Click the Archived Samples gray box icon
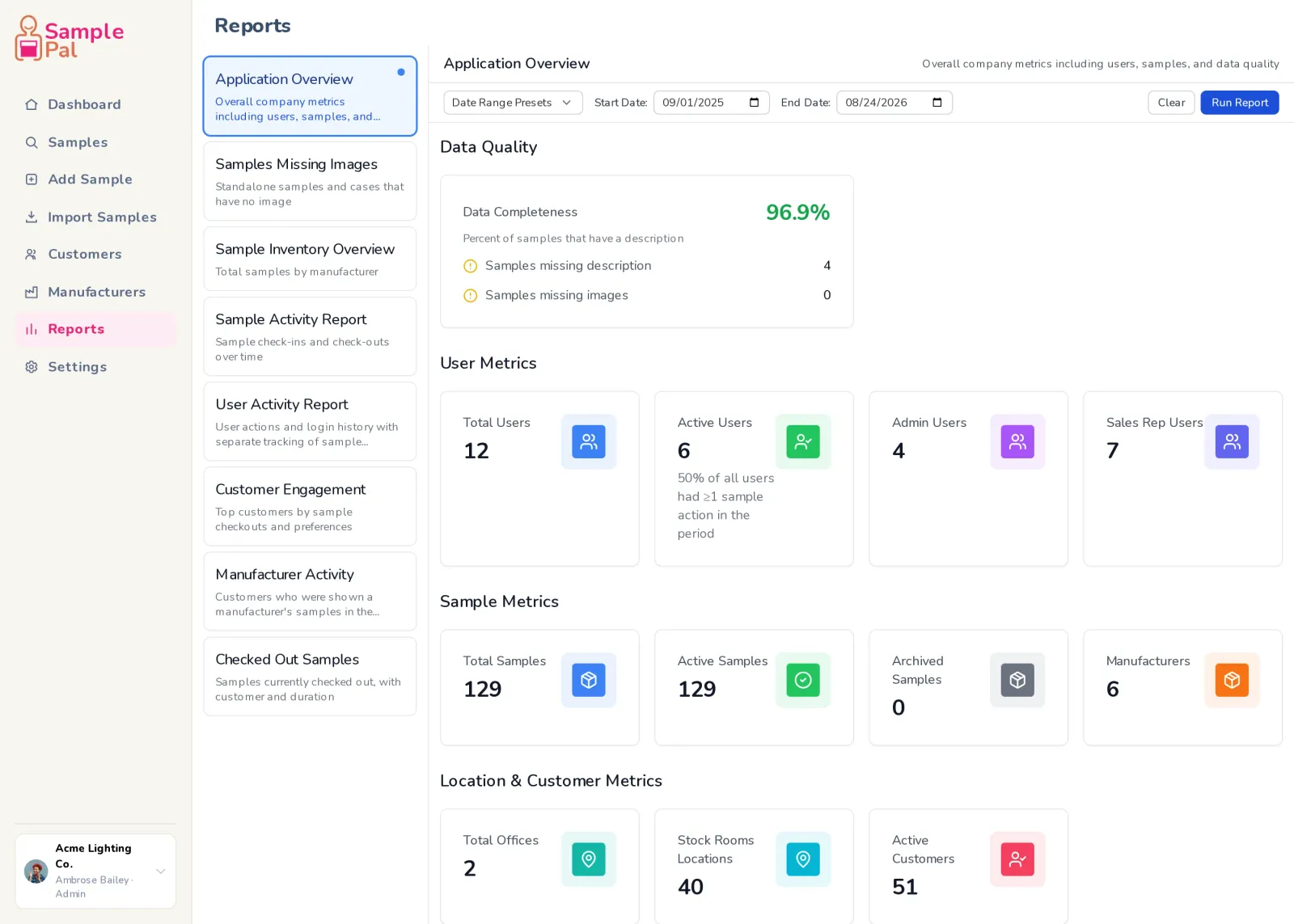The image size is (1294, 924). click(1017, 680)
